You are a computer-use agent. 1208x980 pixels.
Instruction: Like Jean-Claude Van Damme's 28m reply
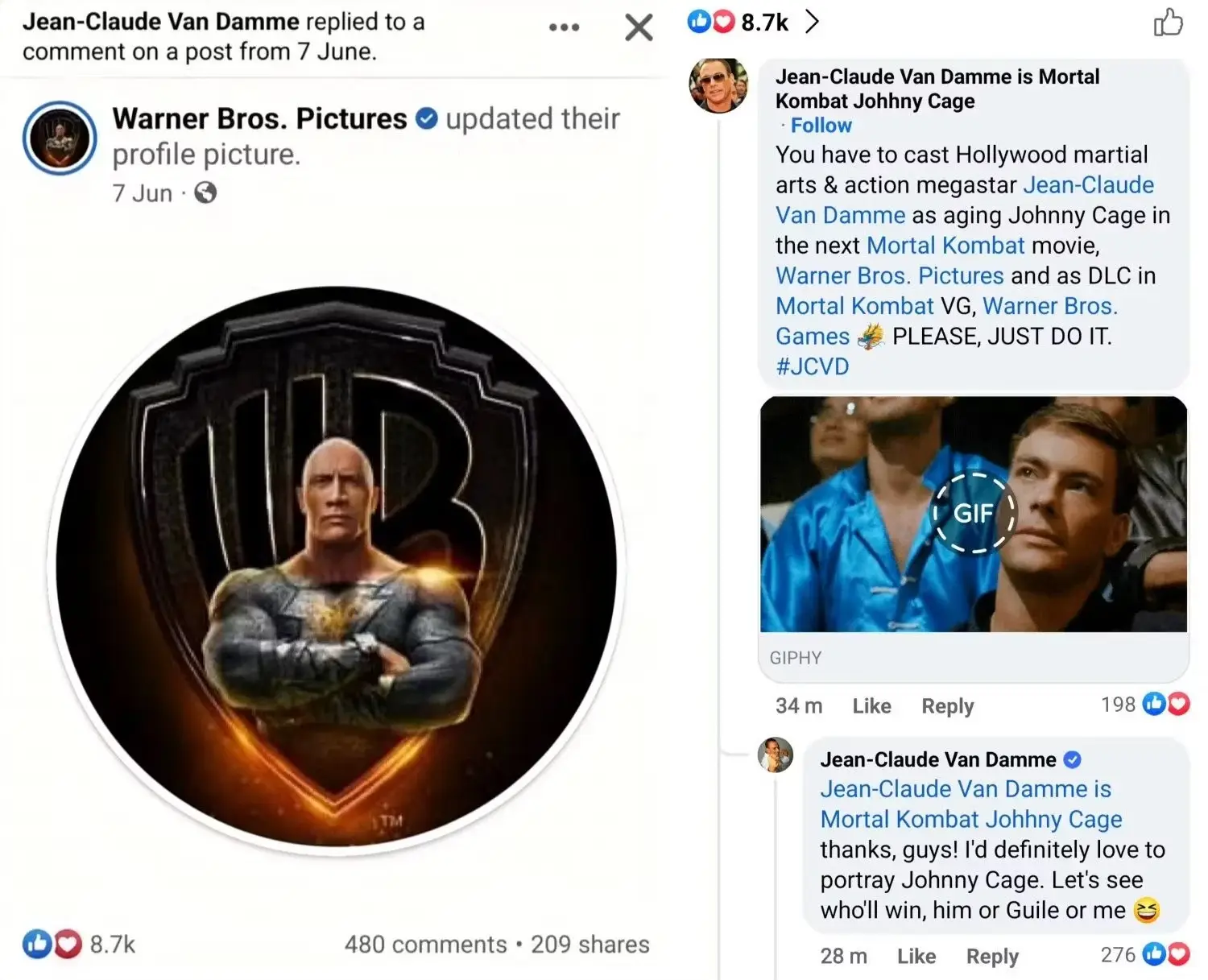click(x=916, y=956)
